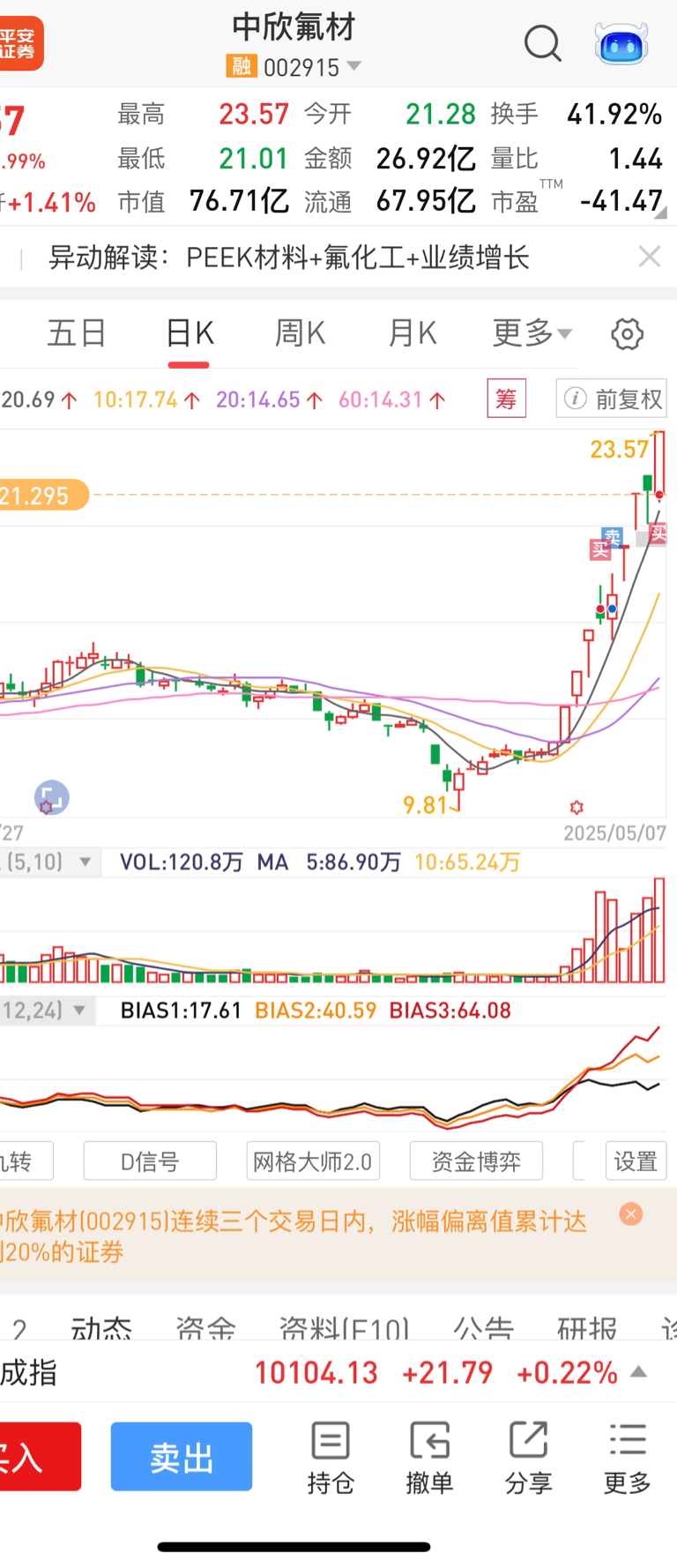
Task: Tap the blue robot assistant icon
Action: [x=621, y=43]
